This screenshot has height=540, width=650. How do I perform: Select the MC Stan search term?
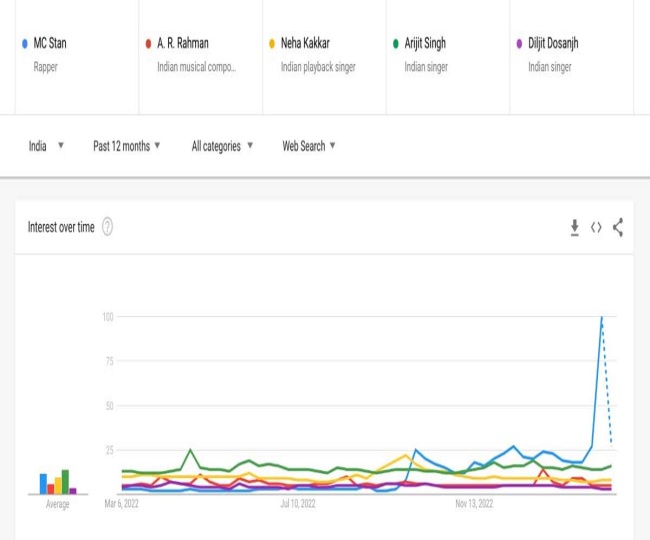coord(50,44)
